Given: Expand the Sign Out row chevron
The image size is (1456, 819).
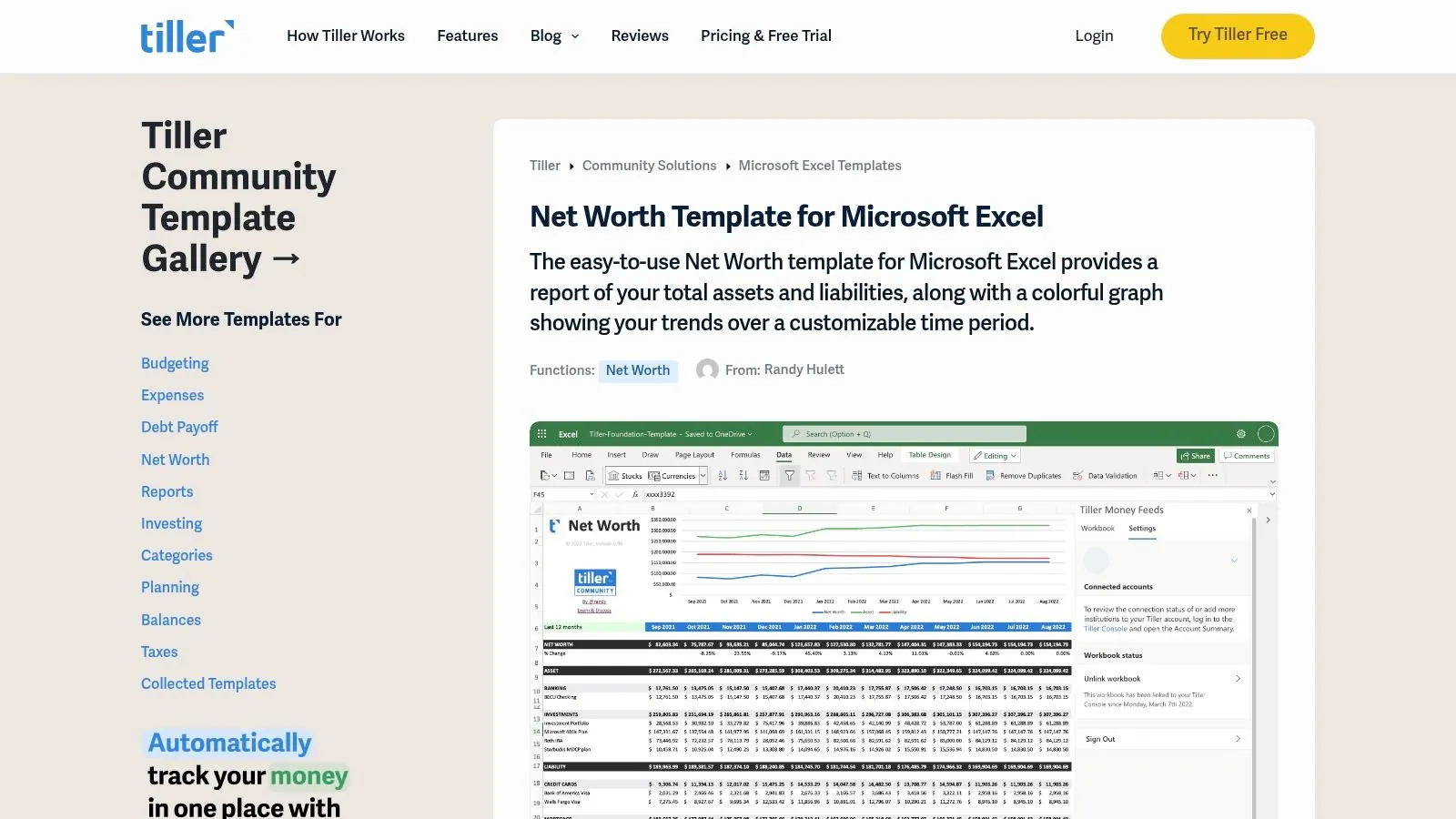Looking at the screenshot, I should [x=1238, y=739].
